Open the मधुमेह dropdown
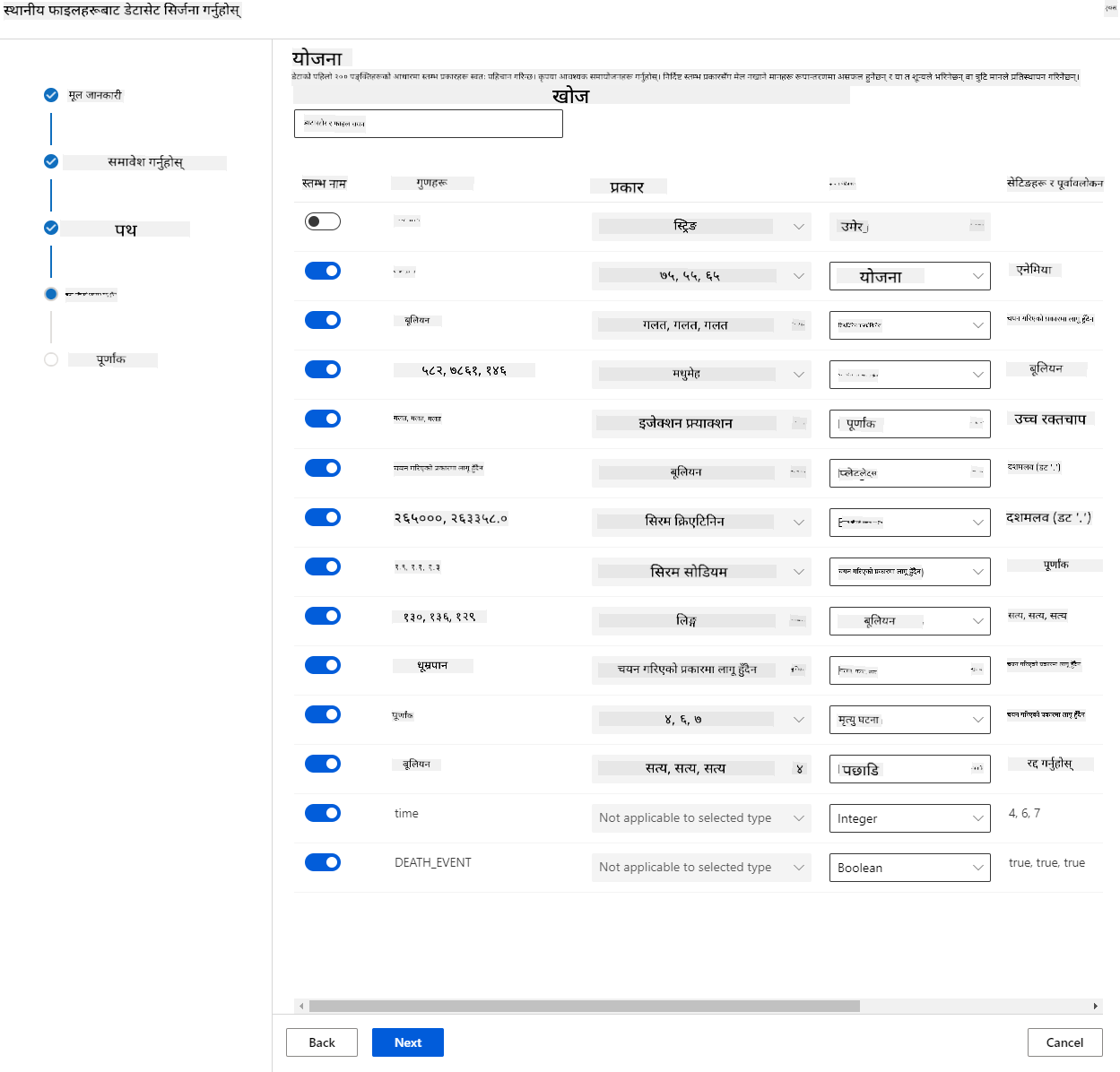1120x1072 pixels. (701, 375)
